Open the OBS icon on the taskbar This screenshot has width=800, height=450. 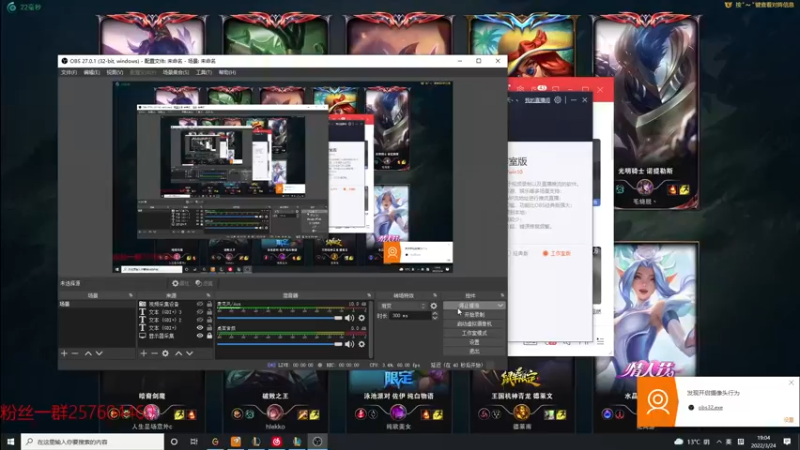[x=317, y=441]
